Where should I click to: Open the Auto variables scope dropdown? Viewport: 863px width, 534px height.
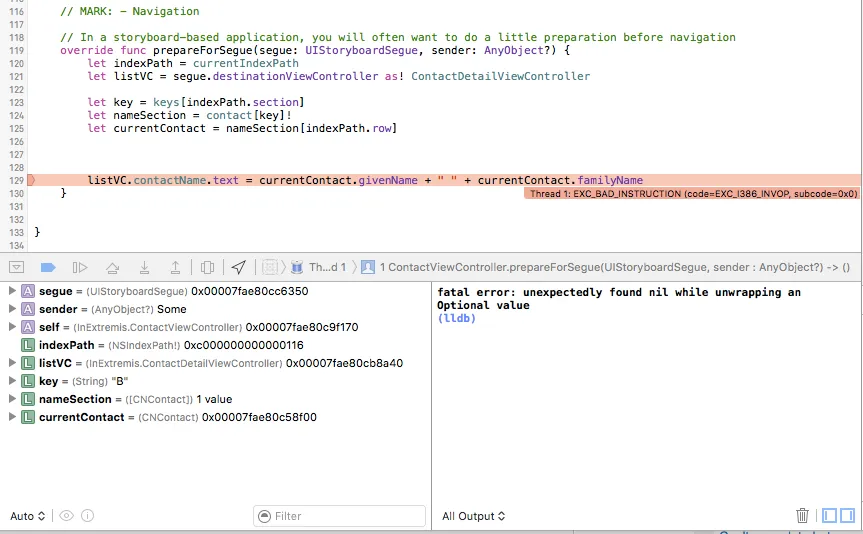[x=28, y=516]
